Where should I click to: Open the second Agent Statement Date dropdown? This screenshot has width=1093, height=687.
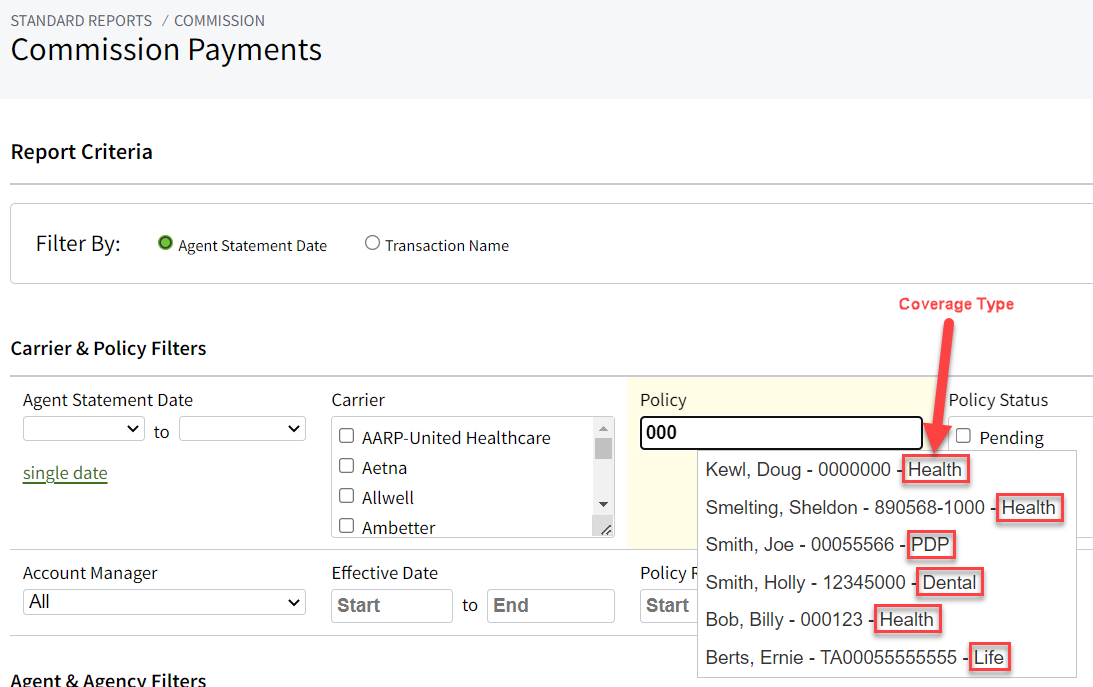(242, 428)
